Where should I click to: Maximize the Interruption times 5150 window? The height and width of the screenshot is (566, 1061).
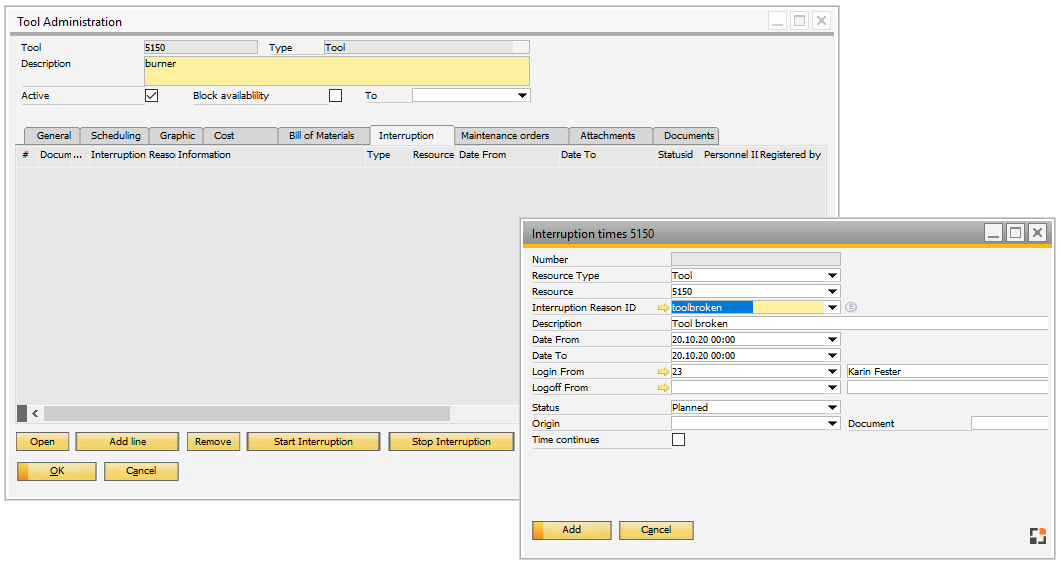1015,233
